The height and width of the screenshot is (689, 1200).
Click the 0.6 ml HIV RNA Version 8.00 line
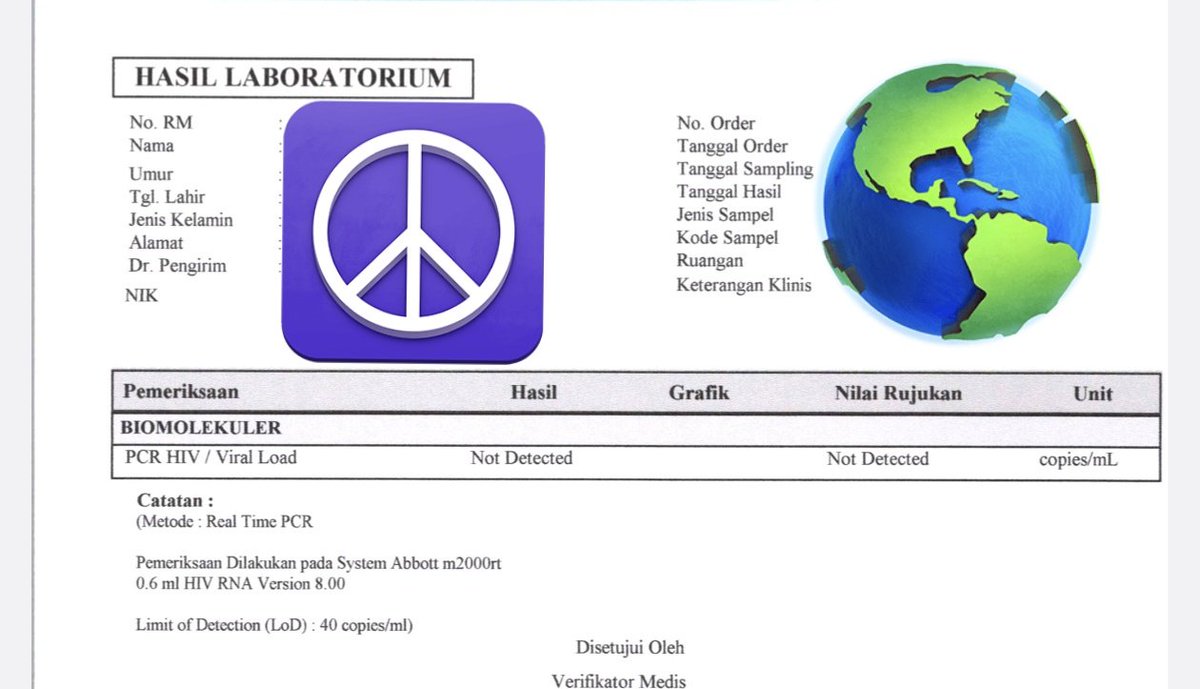[241, 584]
